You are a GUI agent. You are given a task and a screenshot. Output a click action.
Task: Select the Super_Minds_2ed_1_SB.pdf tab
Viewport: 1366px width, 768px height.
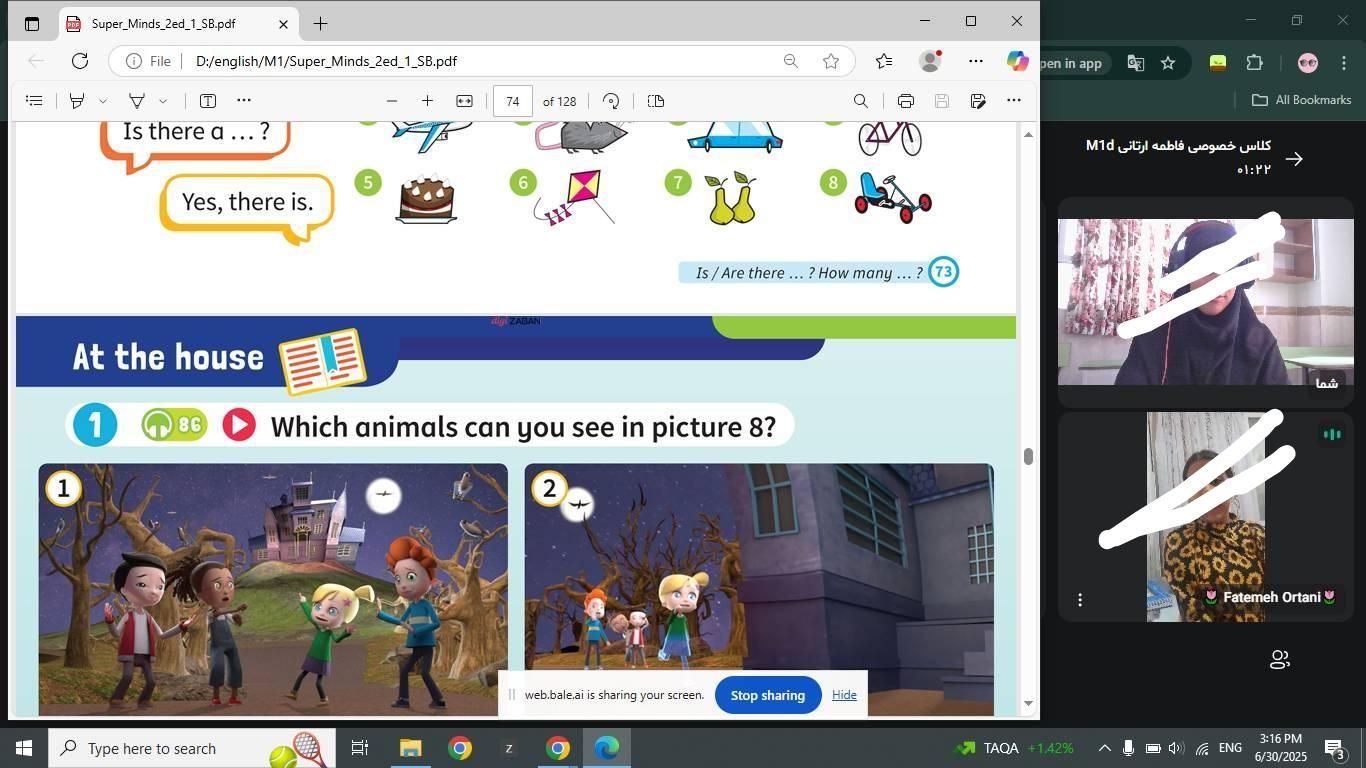tap(178, 24)
